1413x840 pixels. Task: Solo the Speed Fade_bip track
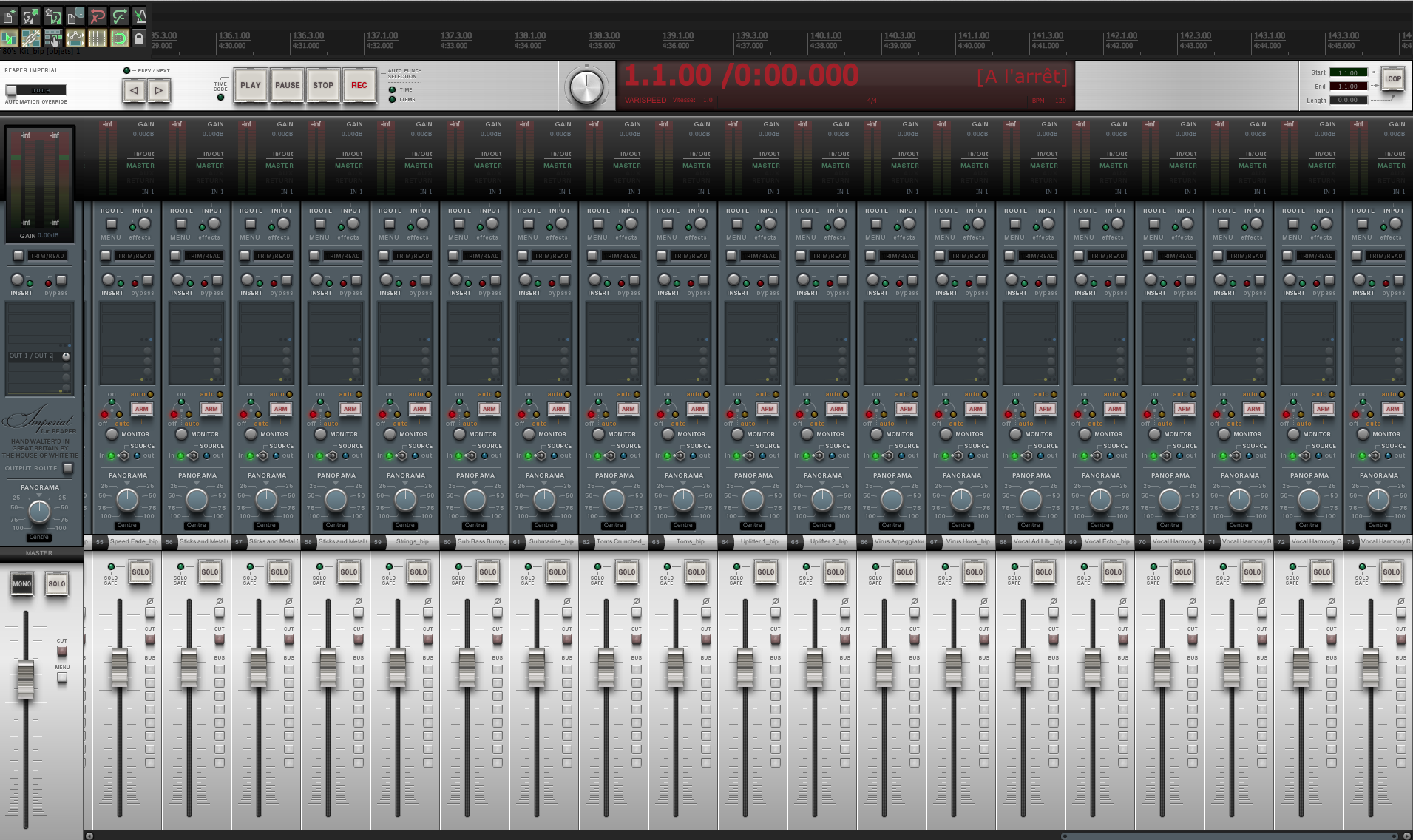140,572
